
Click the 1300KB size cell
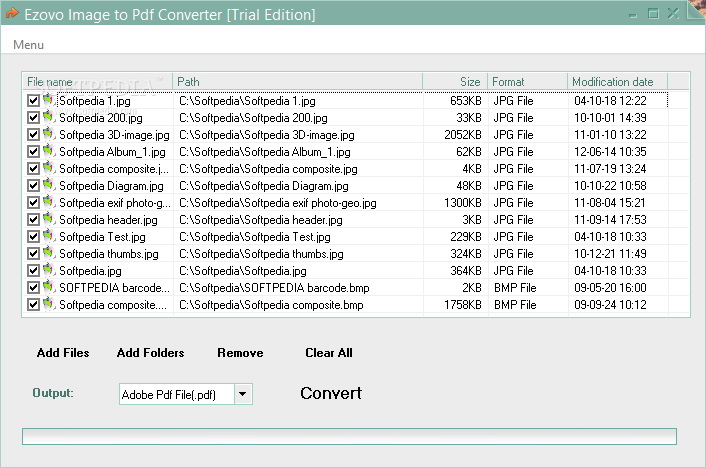[x=462, y=203]
